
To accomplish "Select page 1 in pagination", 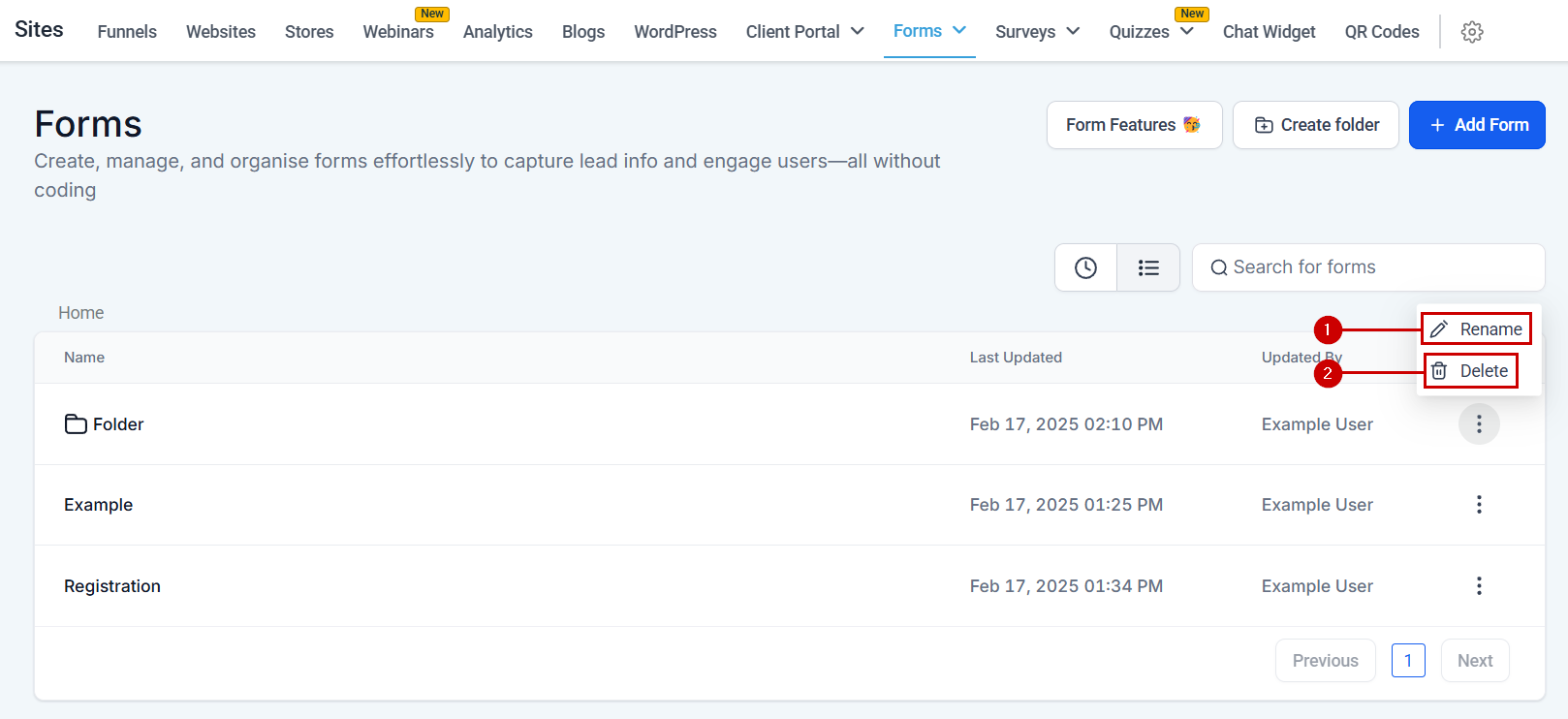I will coord(1407,661).
